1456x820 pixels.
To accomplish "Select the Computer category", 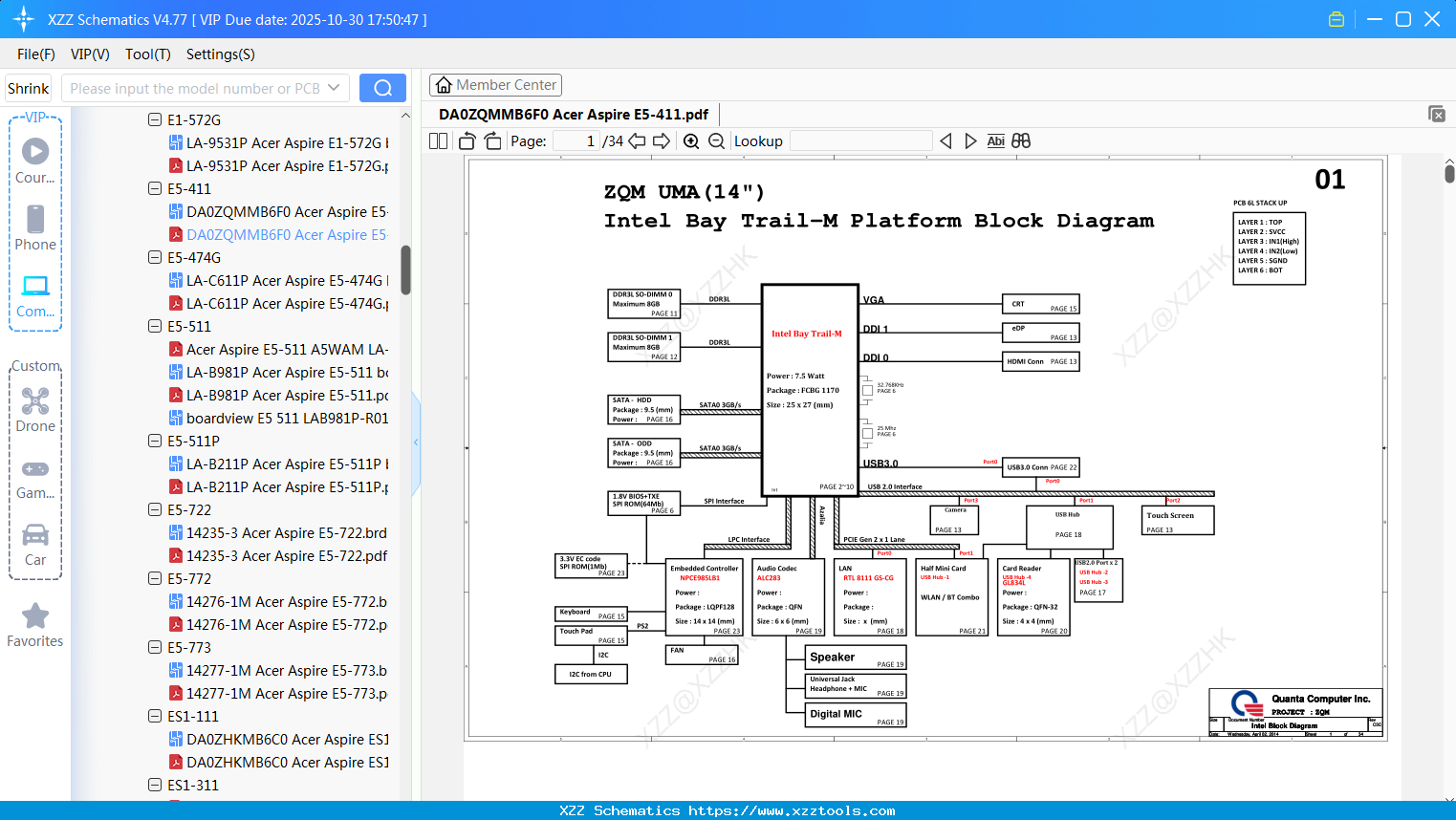I will pyautogui.click(x=35, y=295).
